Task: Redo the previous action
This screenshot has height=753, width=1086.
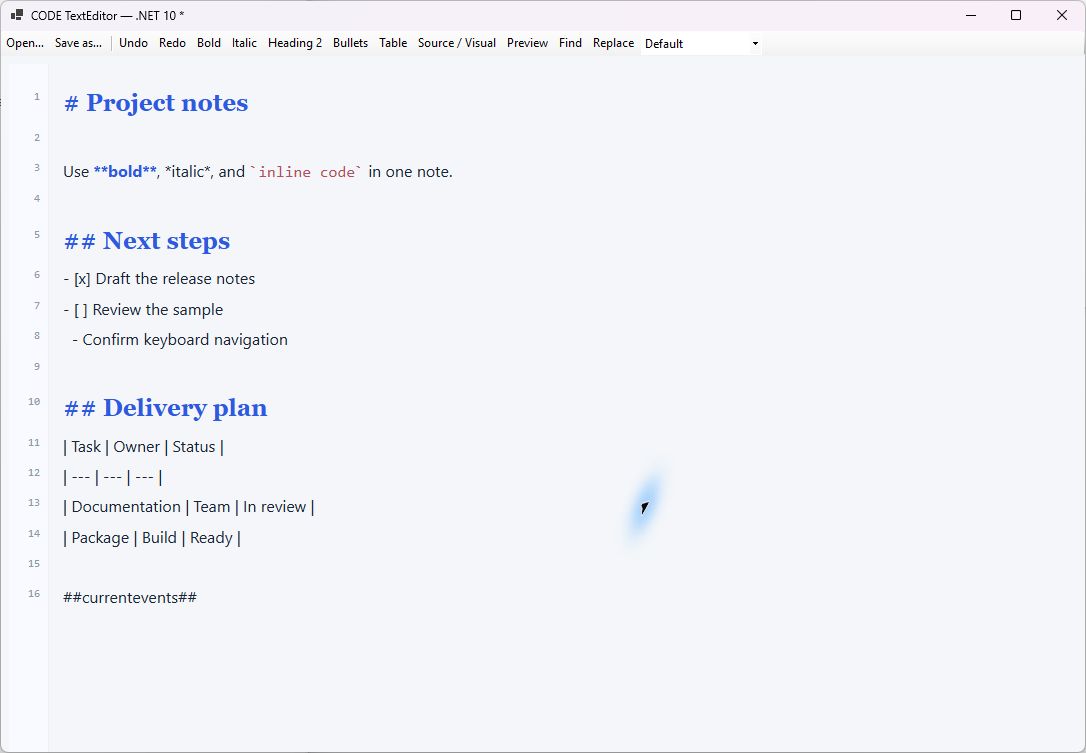Action: pyautogui.click(x=172, y=43)
